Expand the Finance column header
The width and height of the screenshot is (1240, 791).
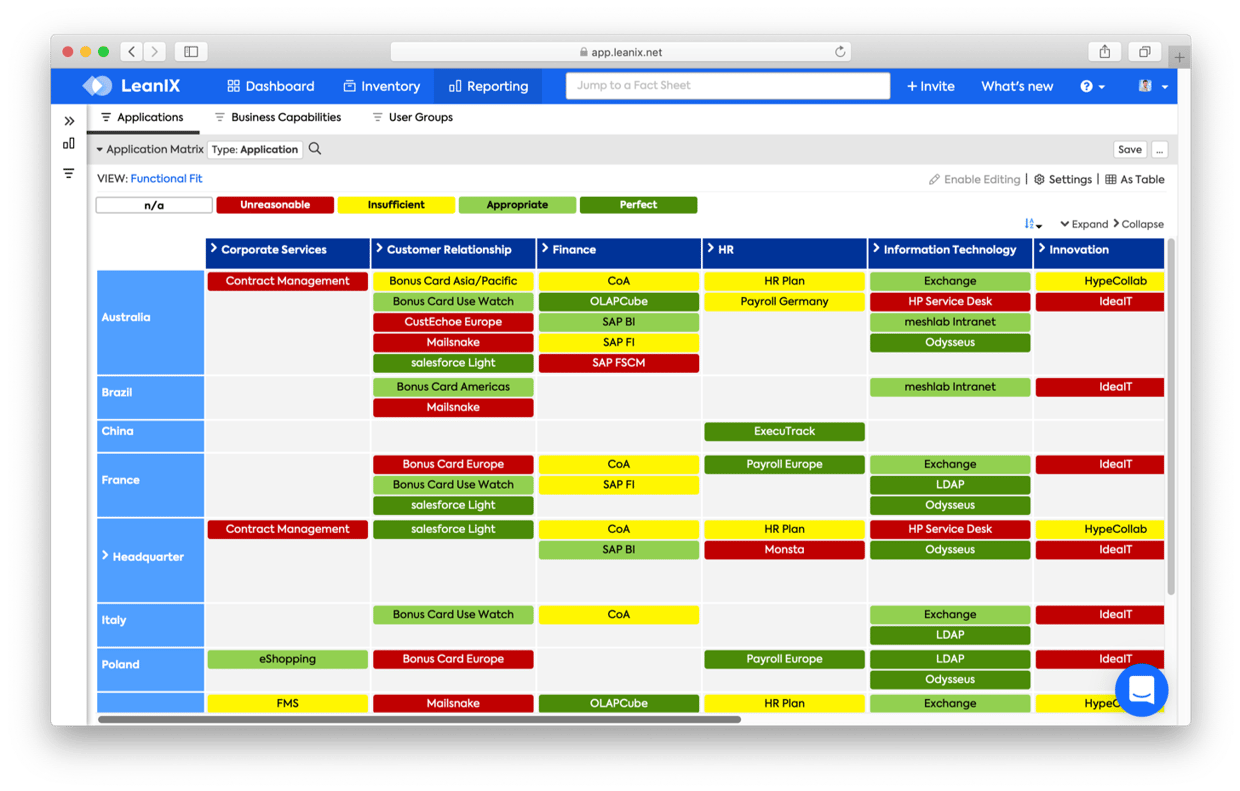click(545, 249)
